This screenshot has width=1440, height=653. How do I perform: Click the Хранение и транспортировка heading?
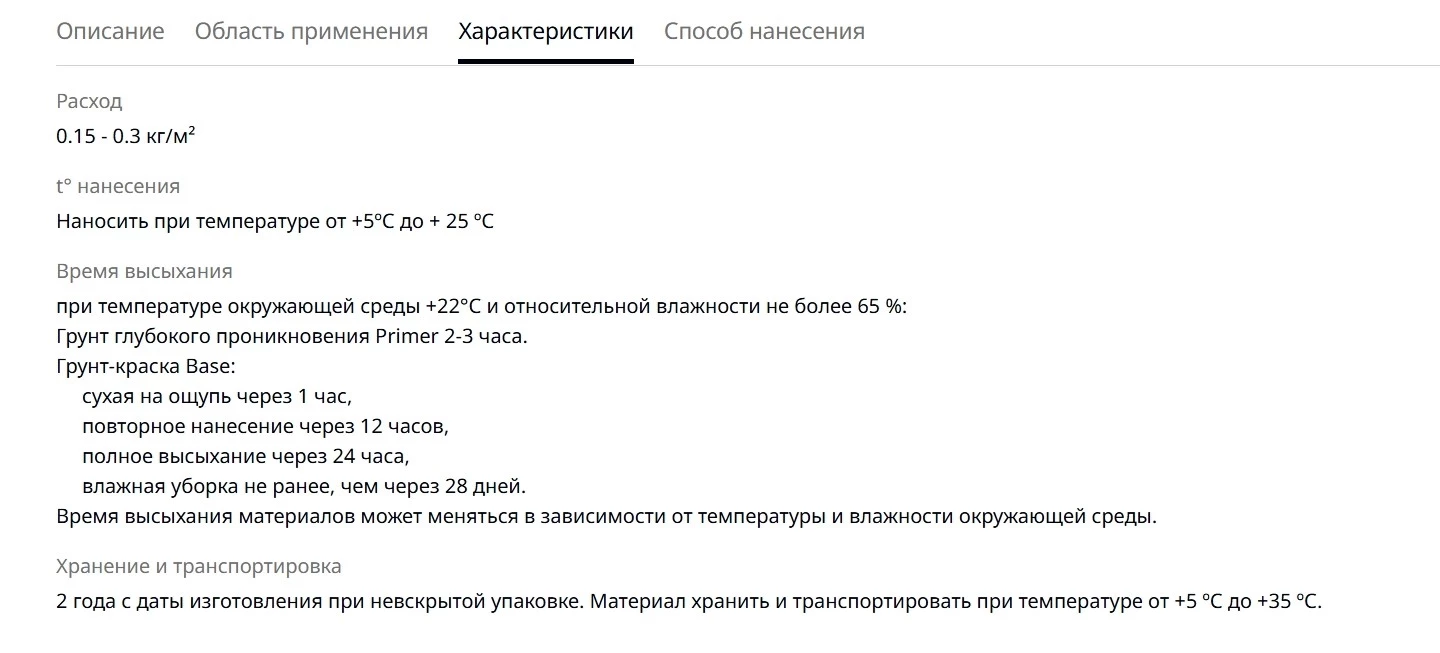pyautogui.click(x=199, y=566)
